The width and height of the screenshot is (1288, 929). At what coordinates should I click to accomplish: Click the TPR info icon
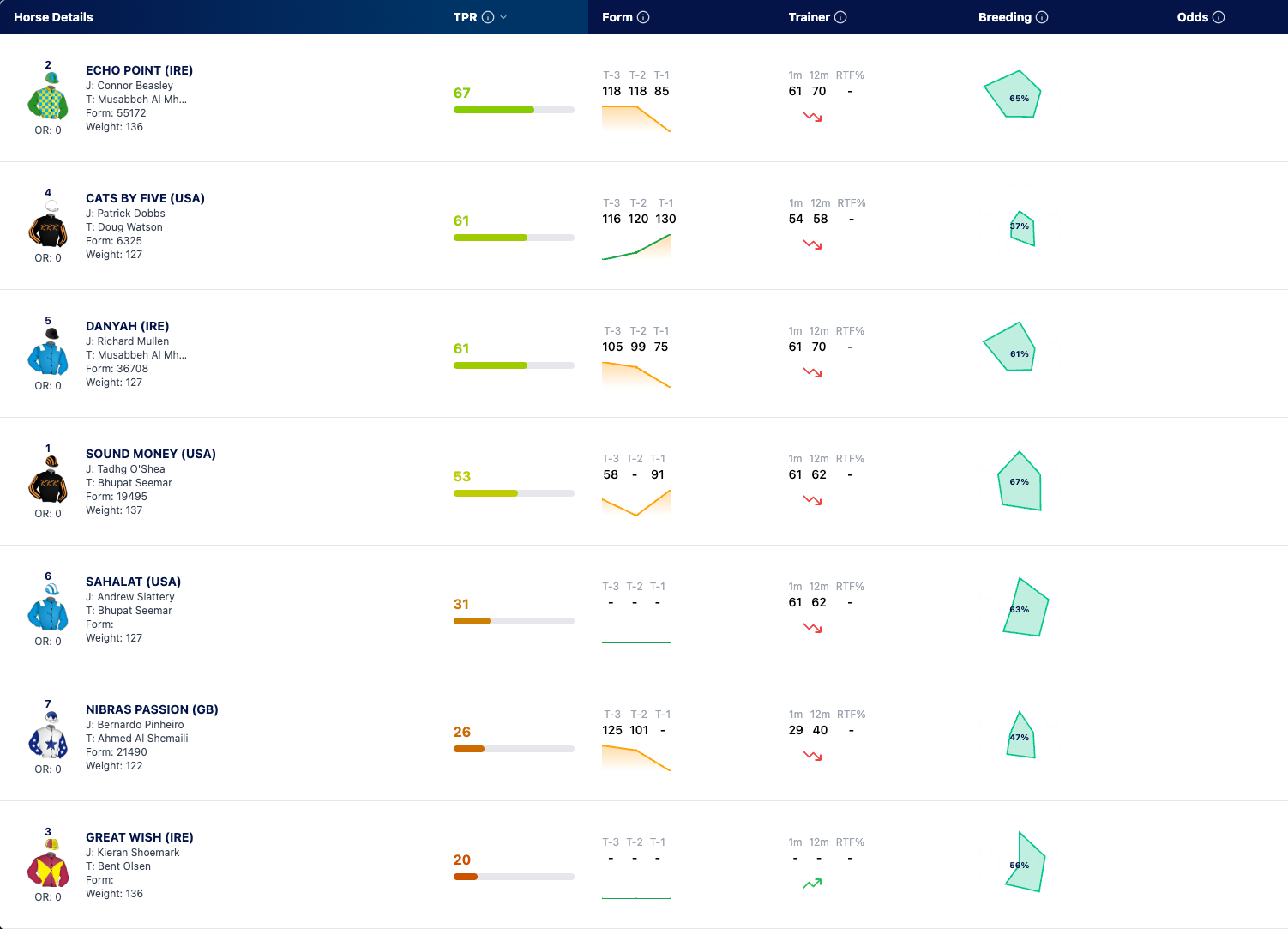coord(488,17)
